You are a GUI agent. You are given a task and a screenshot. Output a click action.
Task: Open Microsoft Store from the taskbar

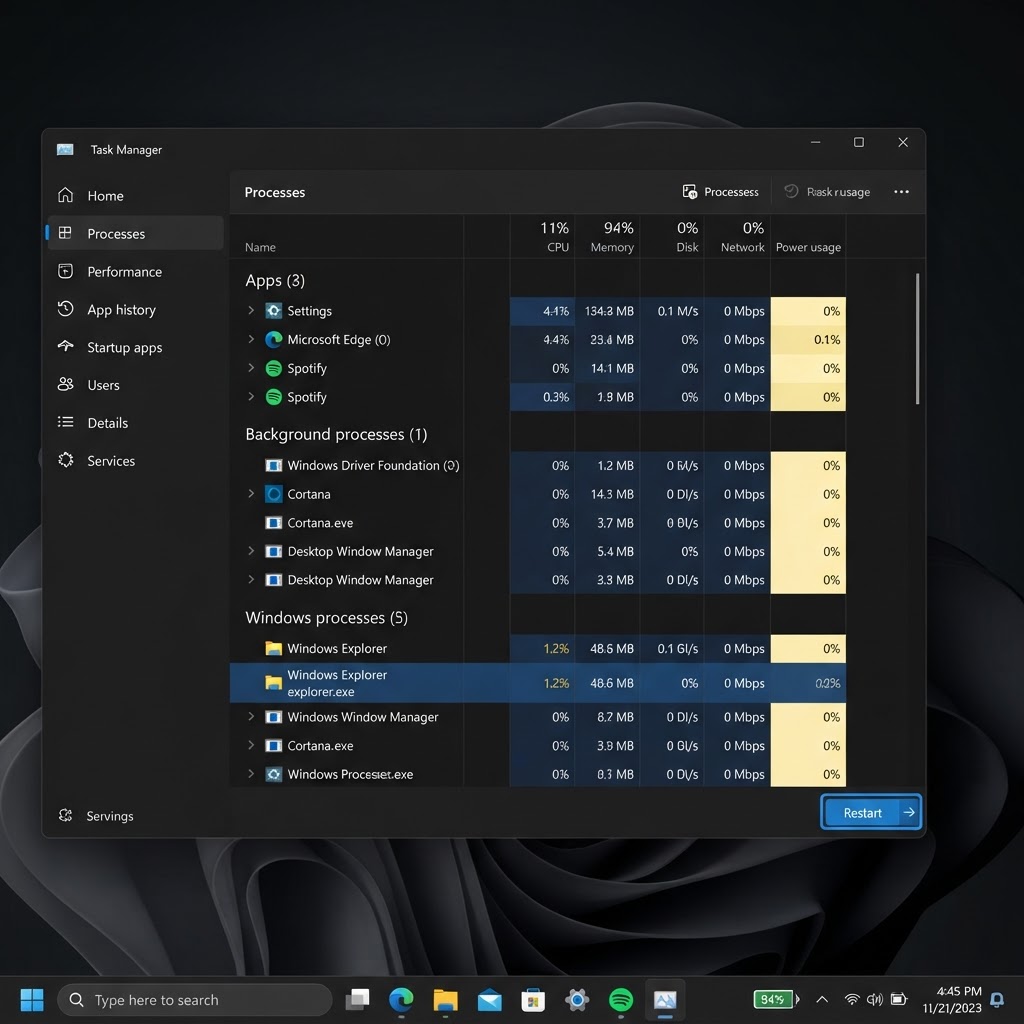pos(533,999)
